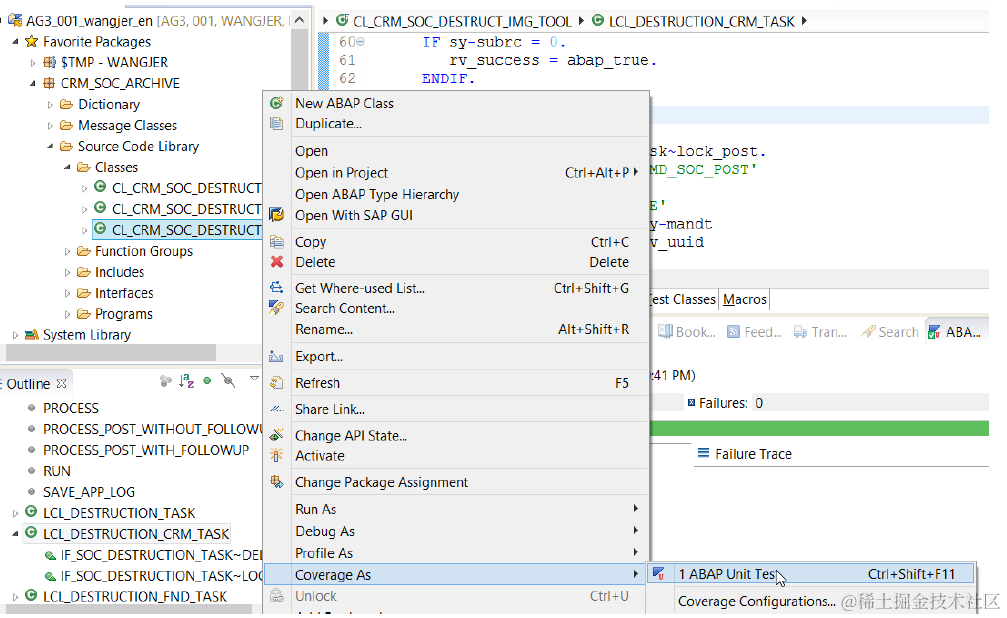Click the Share Link icon
Viewport: 1007px width, 618px height.
(277, 409)
